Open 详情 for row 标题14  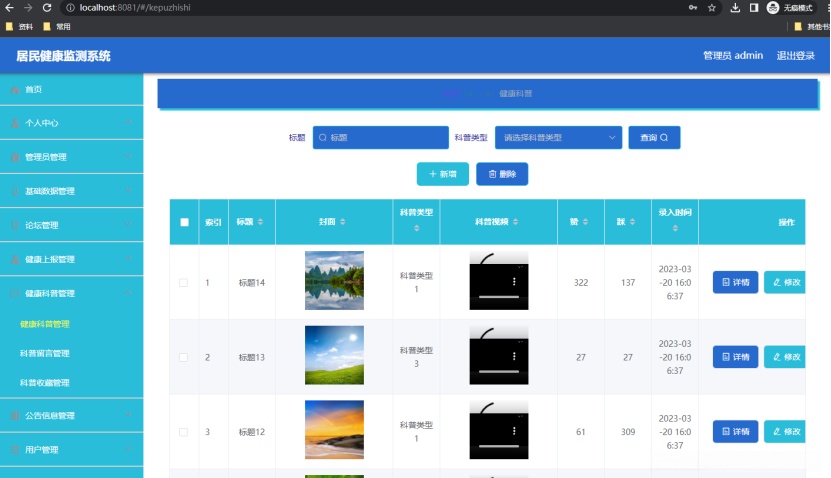(x=735, y=282)
